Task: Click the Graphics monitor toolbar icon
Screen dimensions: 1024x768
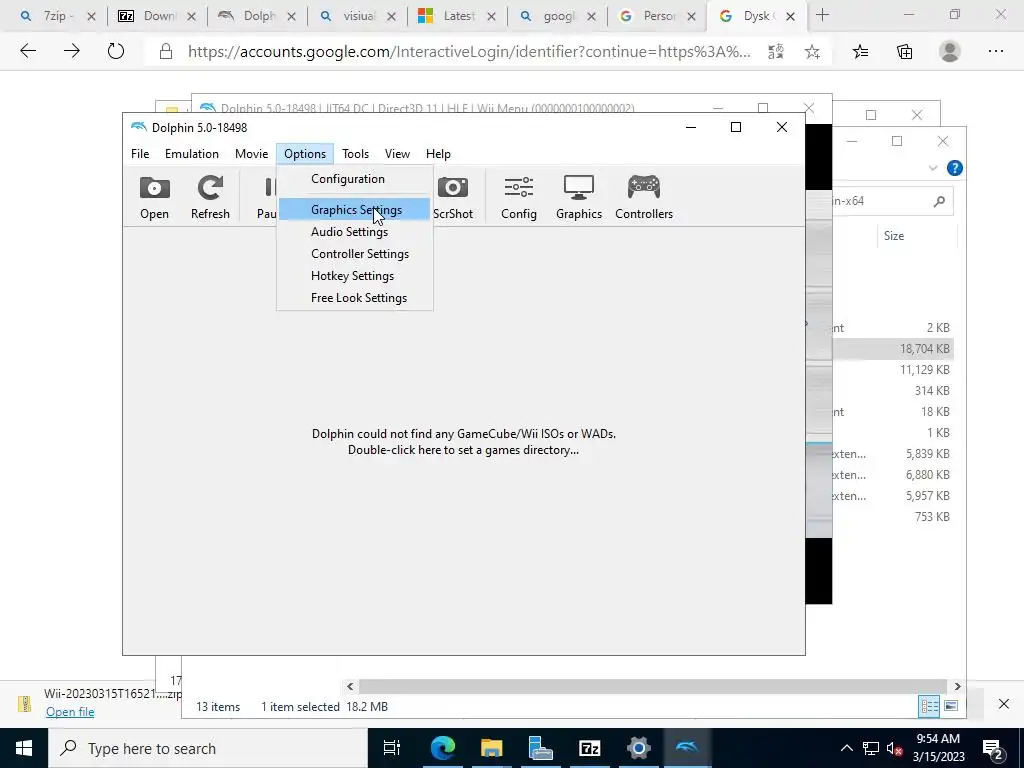Action: click(579, 197)
